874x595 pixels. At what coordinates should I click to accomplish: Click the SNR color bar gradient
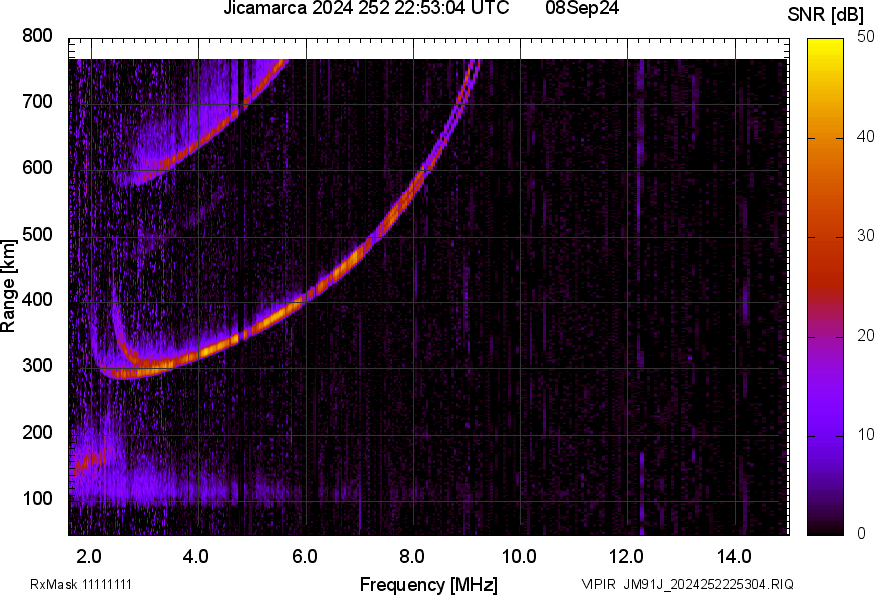point(826,287)
